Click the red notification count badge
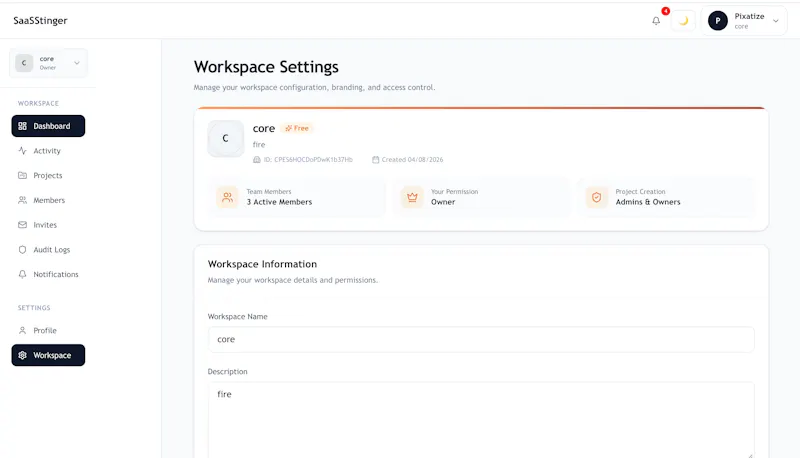This screenshot has height=458, width=800. (x=665, y=11)
